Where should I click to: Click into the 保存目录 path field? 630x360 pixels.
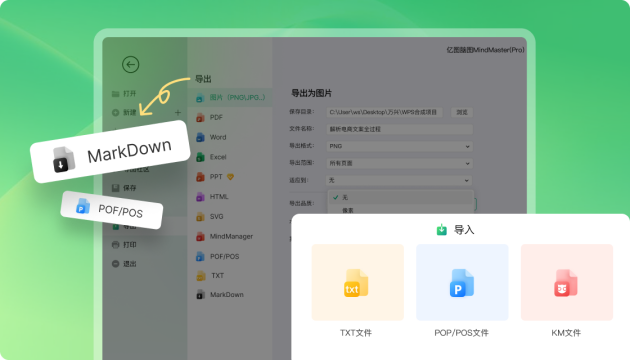click(x=385, y=112)
